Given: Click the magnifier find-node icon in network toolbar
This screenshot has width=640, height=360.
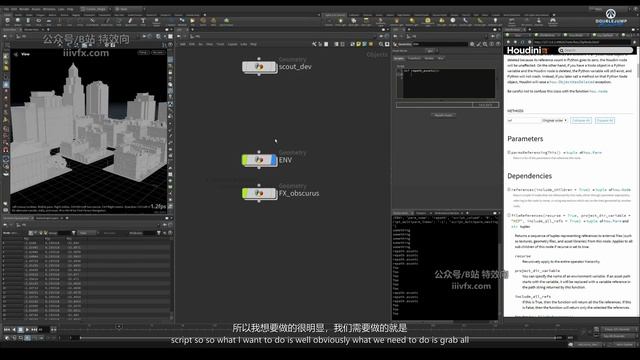Looking at the screenshot, I should point(381,44).
